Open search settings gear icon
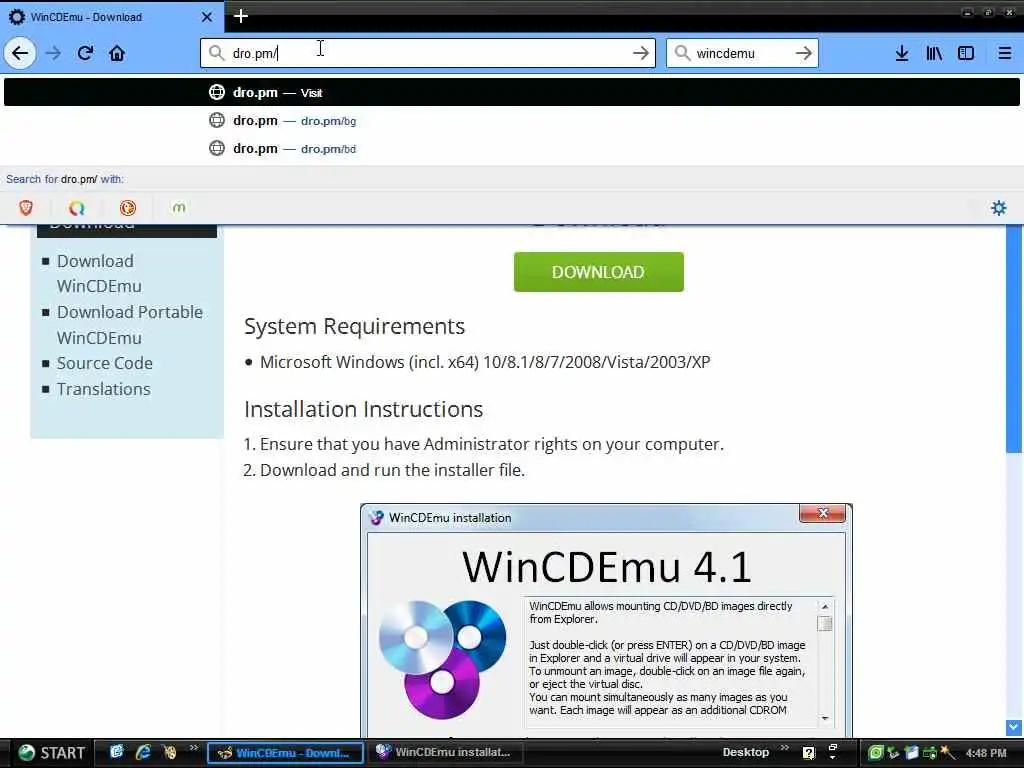Screen dimensions: 1024x768 (x=999, y=208)
